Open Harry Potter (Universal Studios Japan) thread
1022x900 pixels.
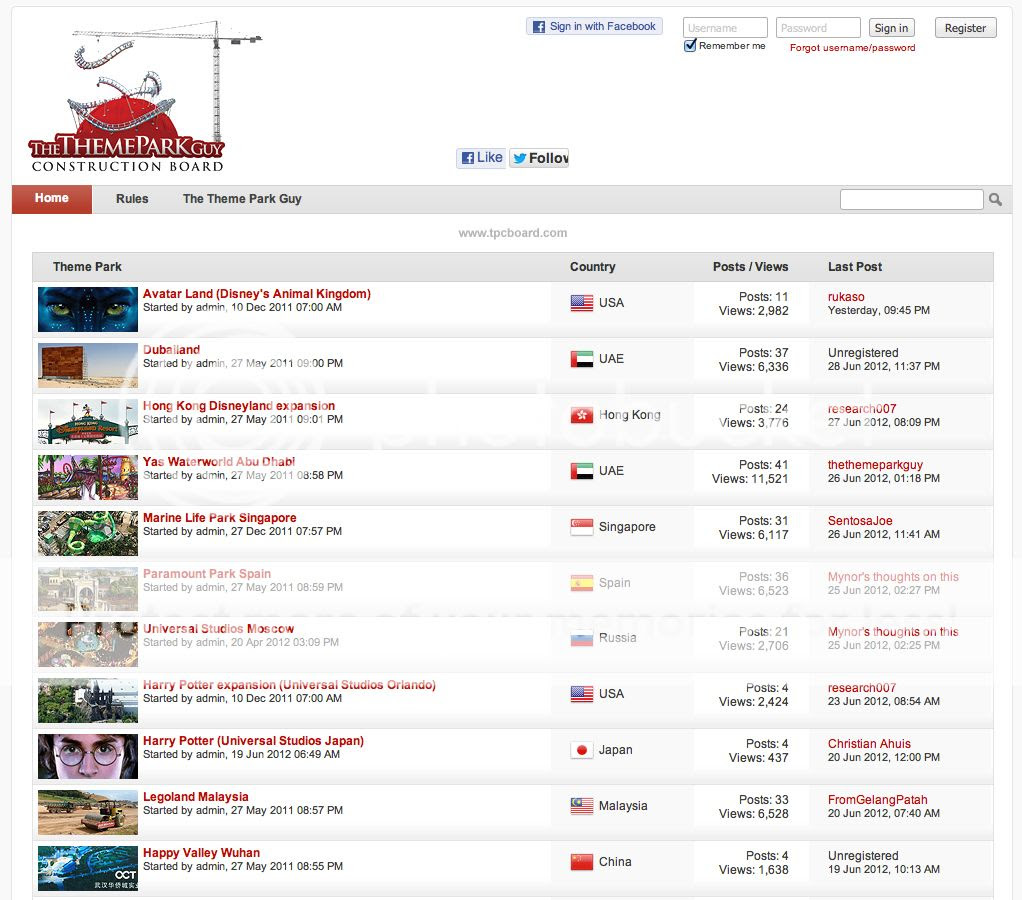click(x=254, y=741)
